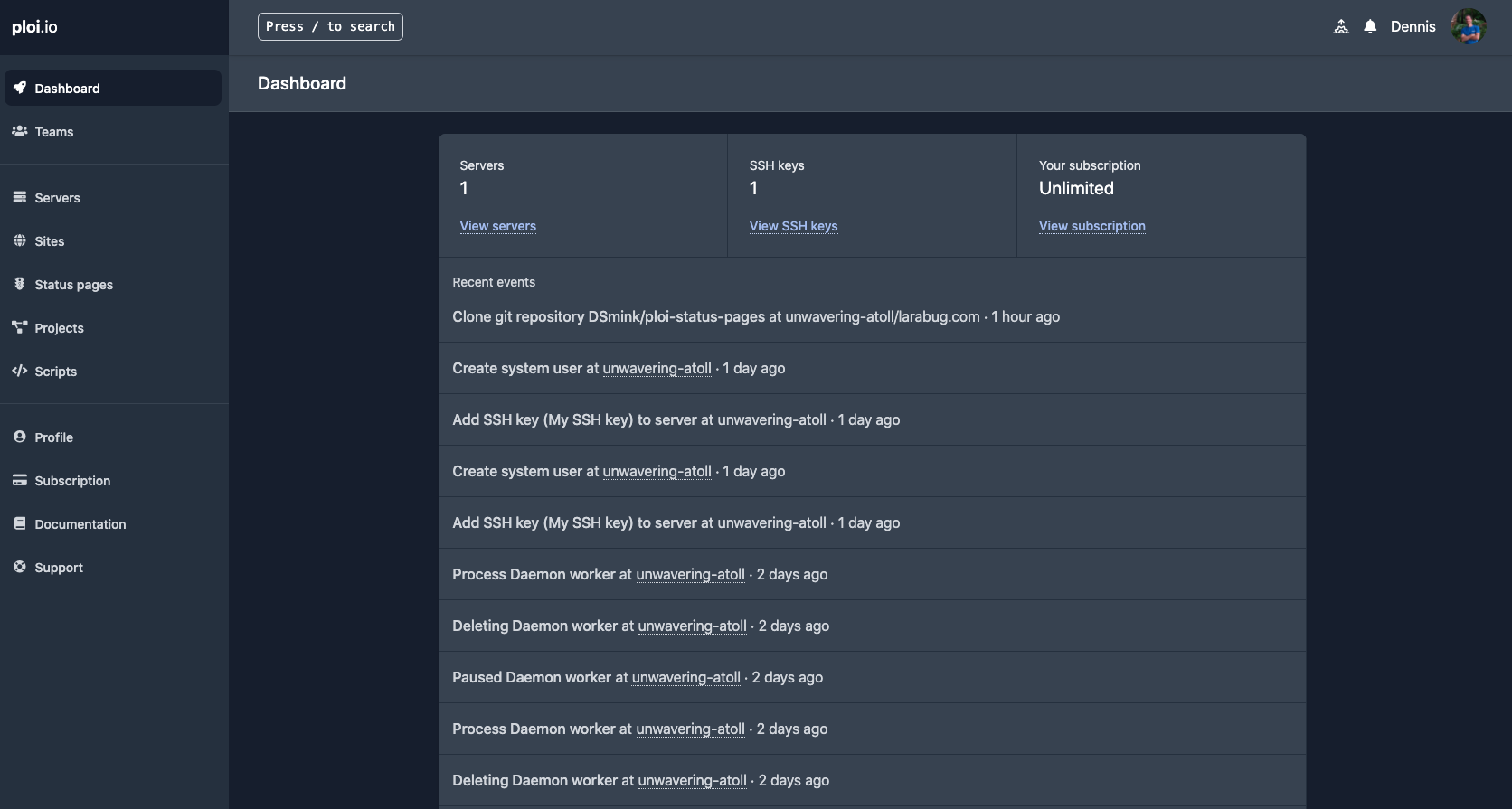Click the Status pages traffic light icon
The image size is (1512, 809).
20,284
